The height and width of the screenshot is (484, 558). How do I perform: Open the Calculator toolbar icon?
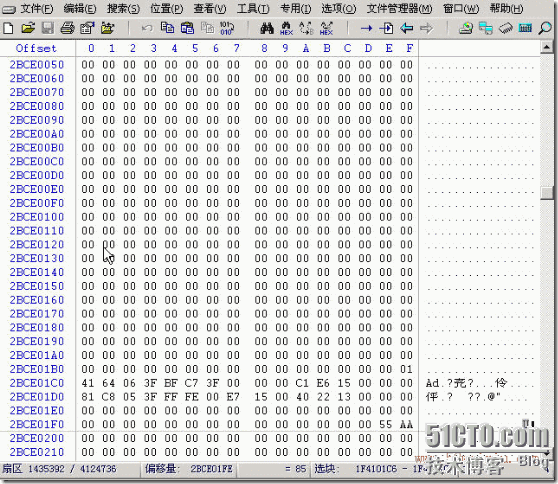(525, 28)
